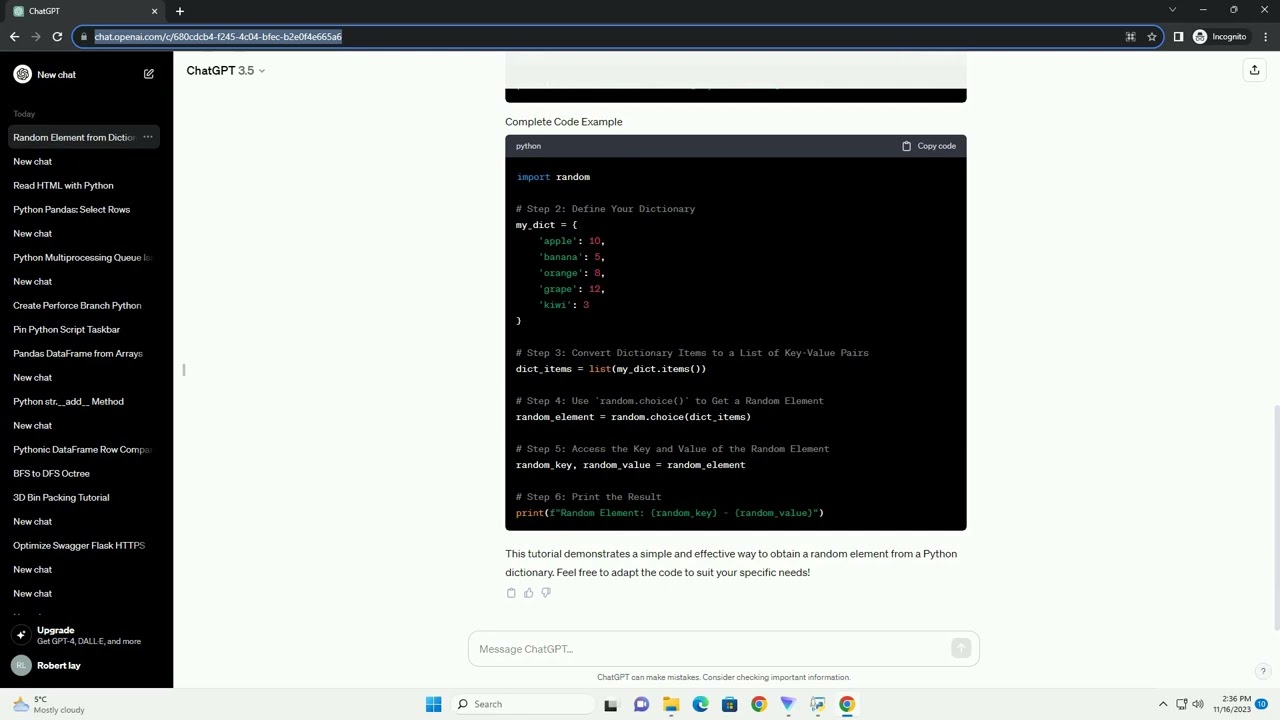Open Windows Start menu
1280x720 pixels.
[433, 704]
